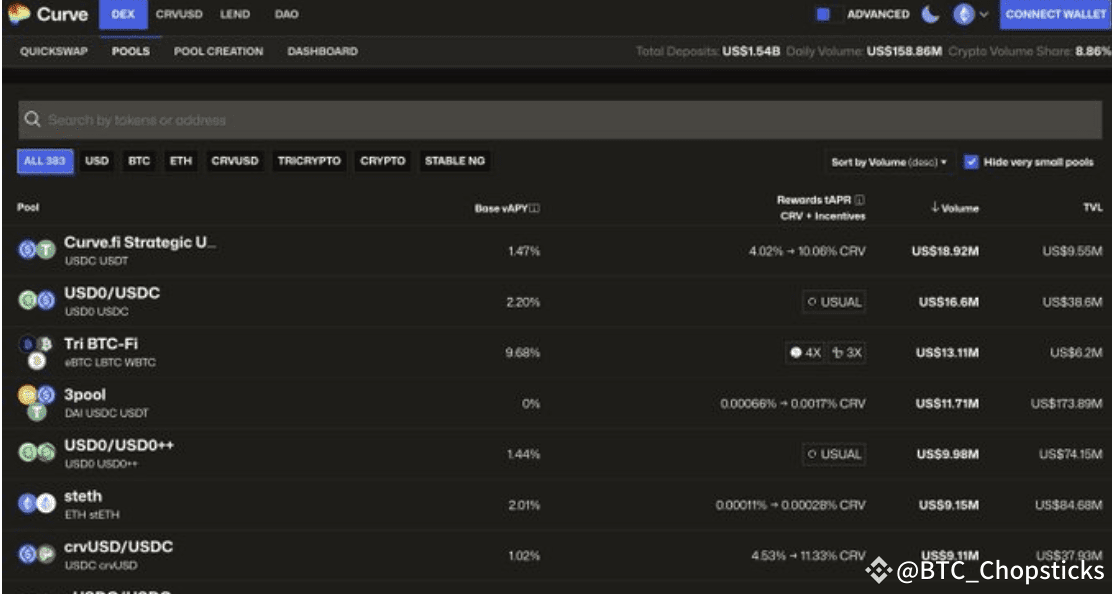
Task: Open the steth pool
Action: pyautogui.click(x=83, y=496)
